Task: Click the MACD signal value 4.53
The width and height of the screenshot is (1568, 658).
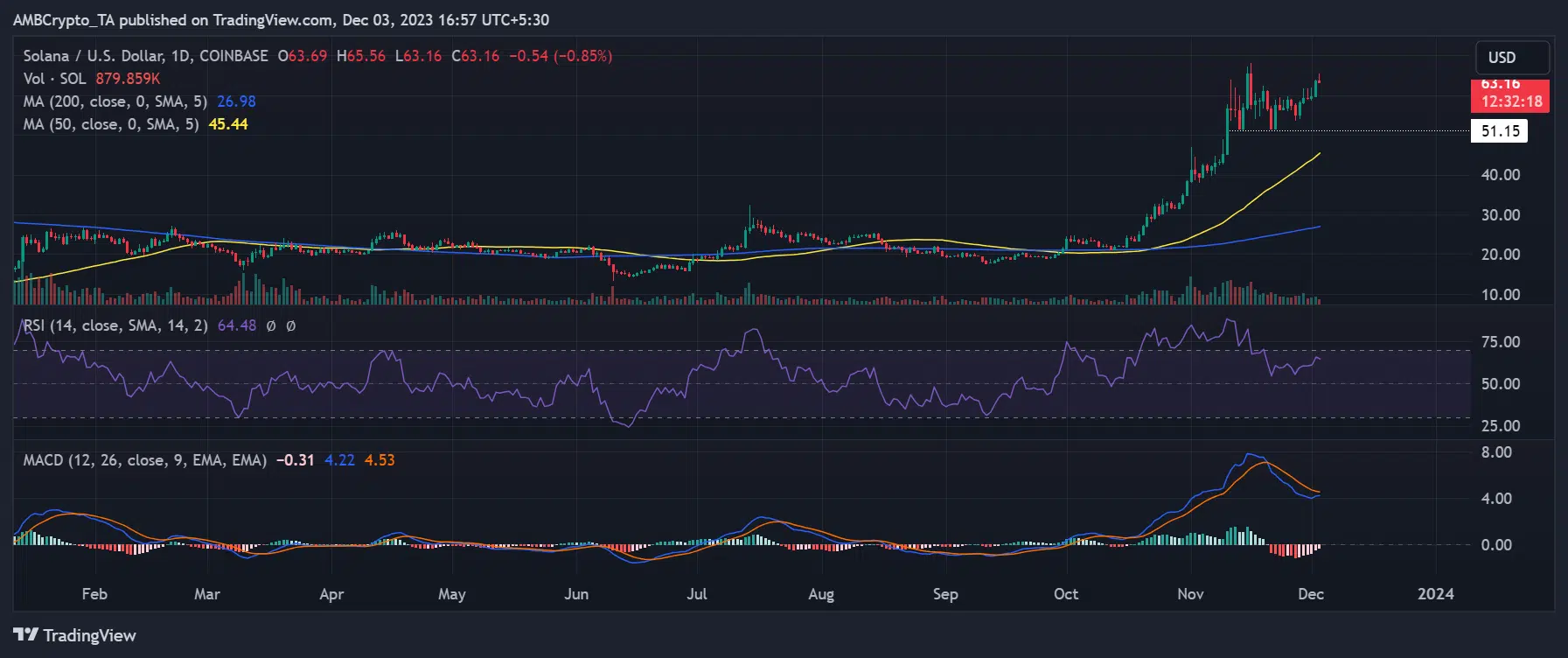Action: coord(380,460)
